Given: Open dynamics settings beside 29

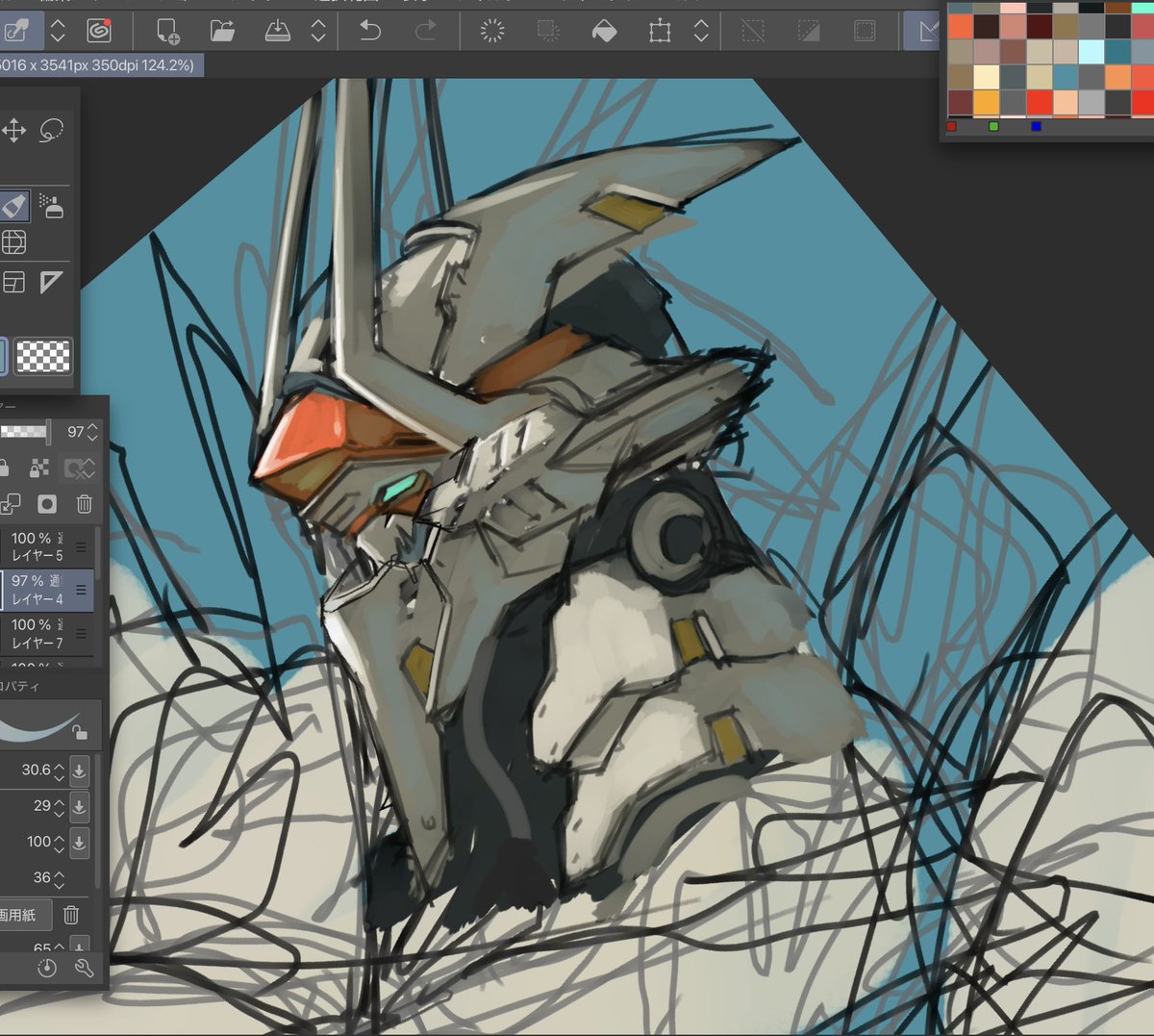Looking at the screenshot, I should [x=80, y=806].
